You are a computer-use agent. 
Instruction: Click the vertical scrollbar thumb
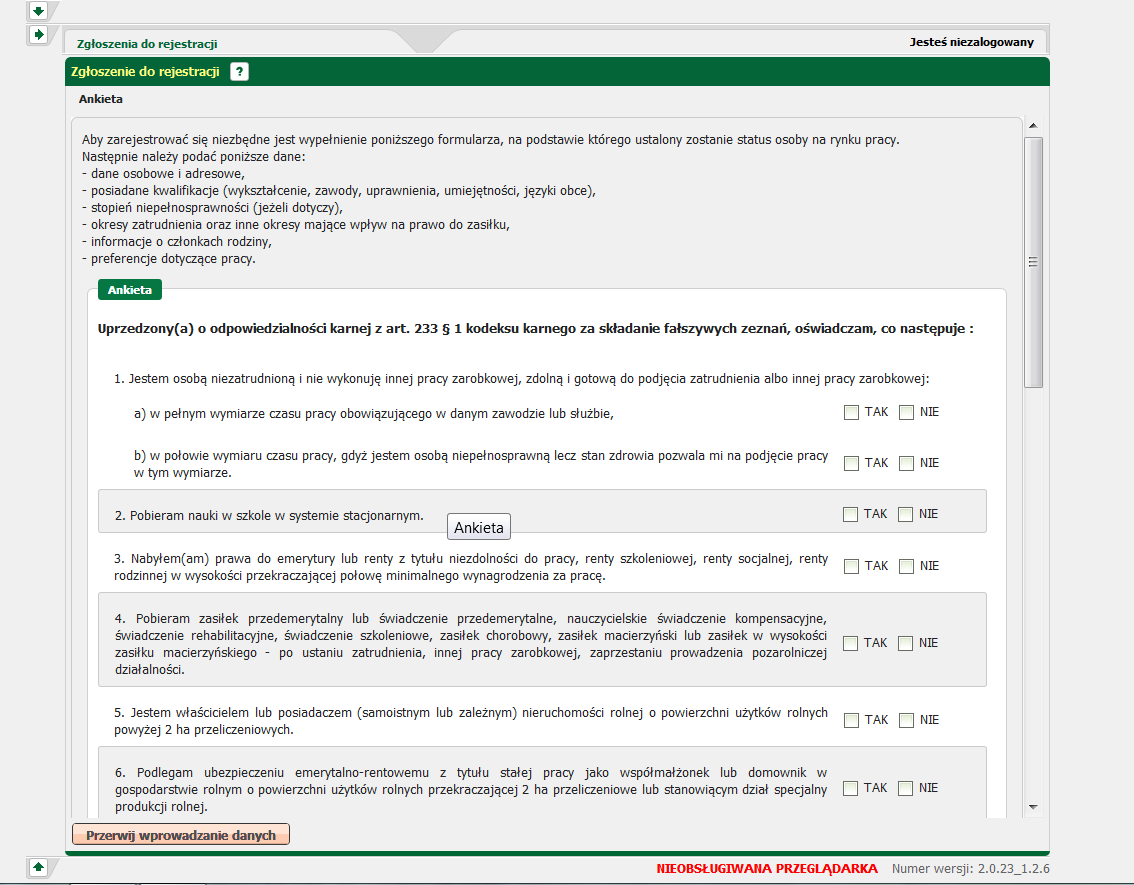point(1033,262)
